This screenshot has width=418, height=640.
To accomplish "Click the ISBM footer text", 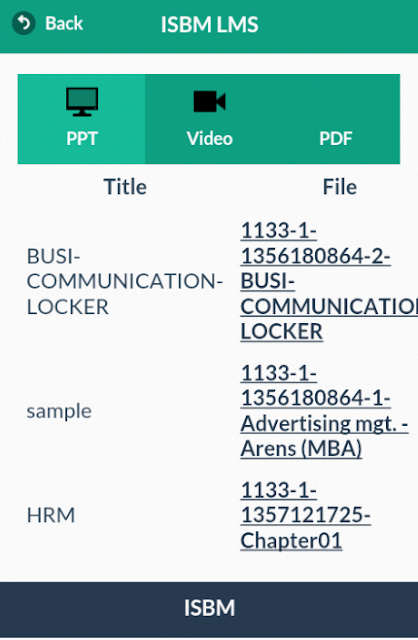I will click(209, 608).
